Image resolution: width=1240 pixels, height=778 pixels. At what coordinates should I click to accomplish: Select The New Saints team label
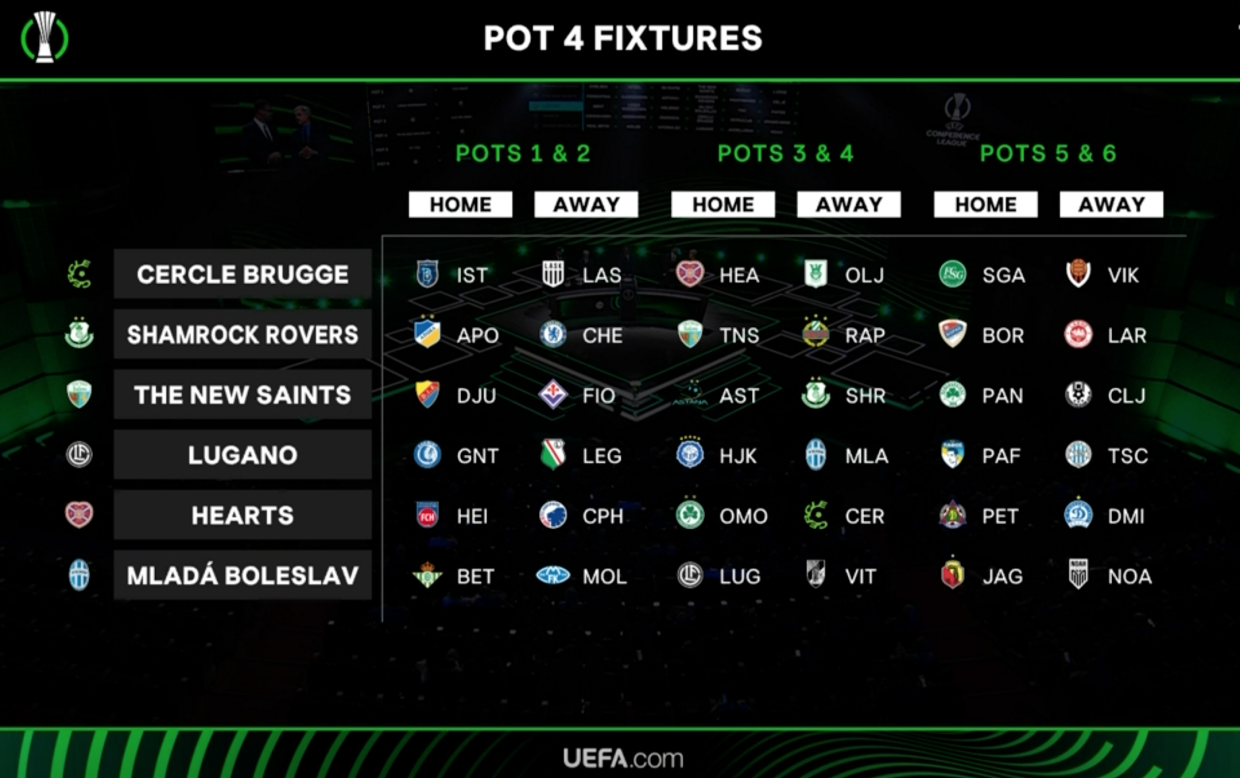tap(243, 395)
